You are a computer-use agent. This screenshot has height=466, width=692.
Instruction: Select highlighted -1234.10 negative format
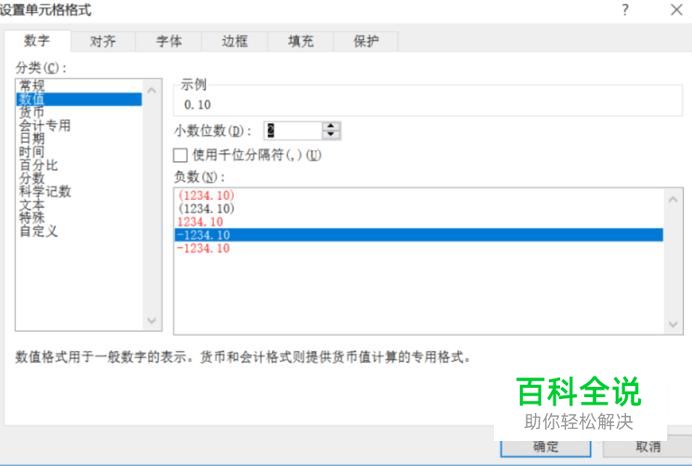418,235
